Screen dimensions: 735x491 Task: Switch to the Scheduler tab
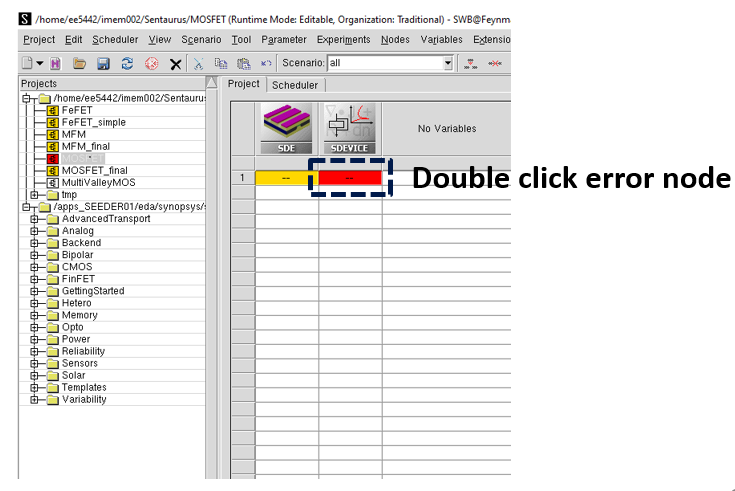tap(295, 85)
